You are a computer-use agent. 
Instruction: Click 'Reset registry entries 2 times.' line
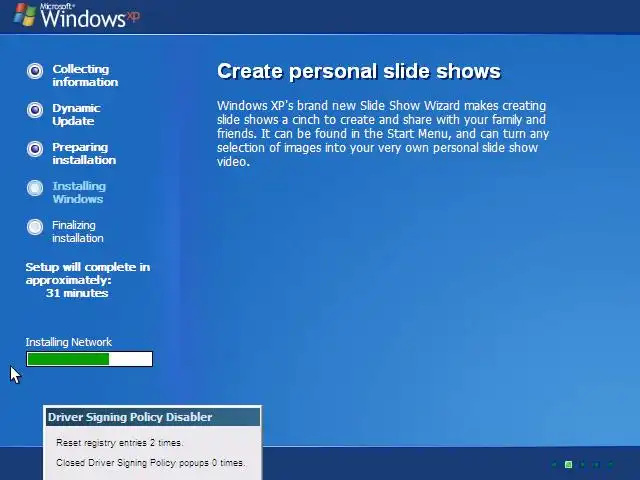(x=120, y=443)
